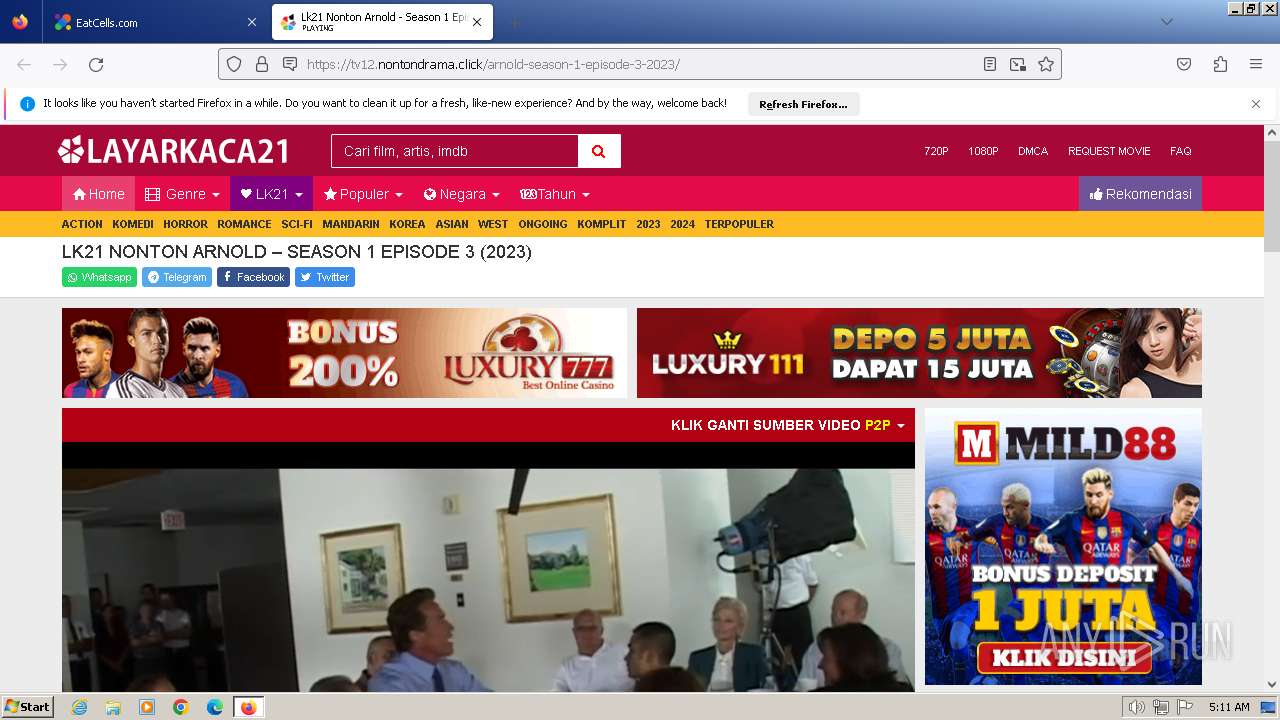Open new tab with plus button
The height and width of the screenshot is (720, 1280).
click(x=514, y=22)
